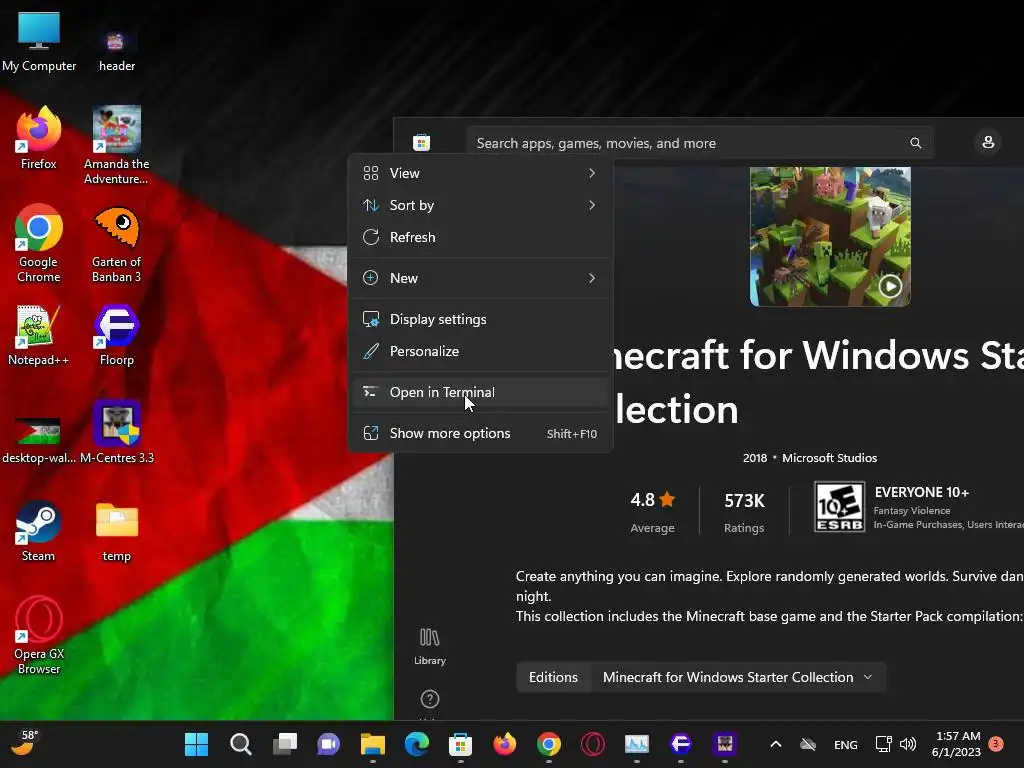This screenshot has width=1024, height=768.
Task: Open the resource monitor graph taskbar app
Action: click(637, 744)
